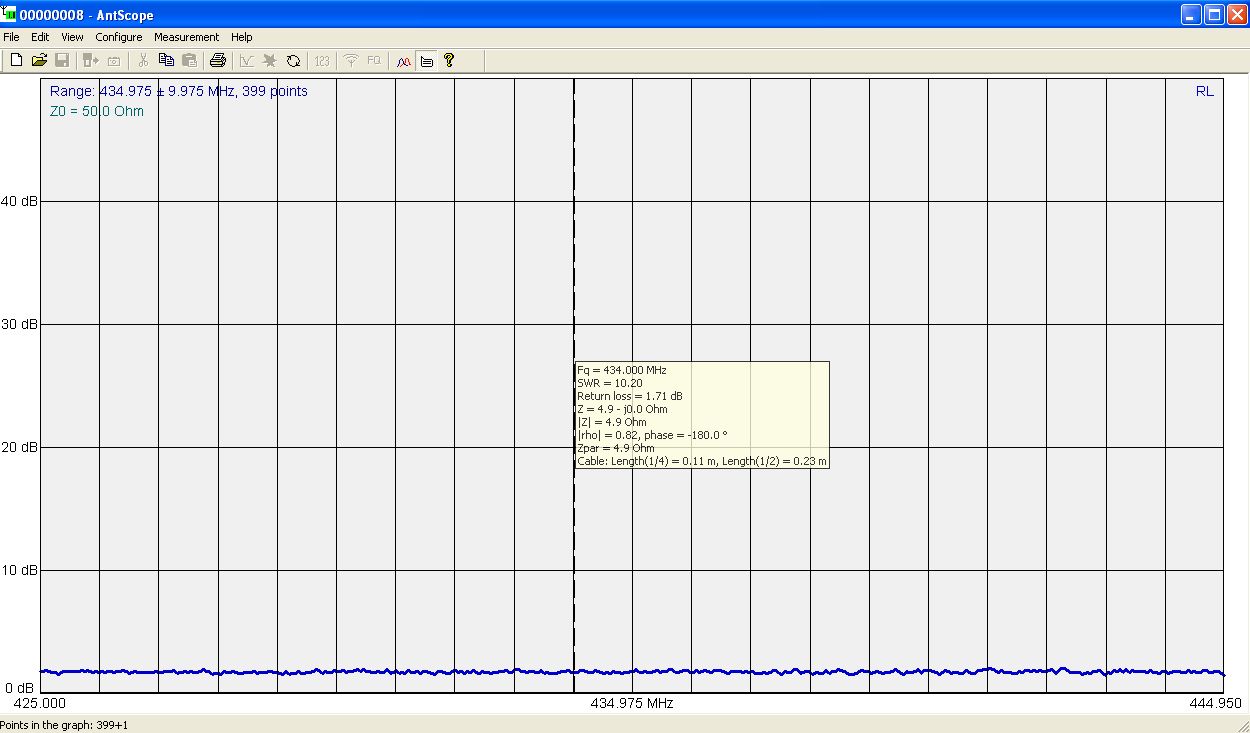
Task: Open the View menu
Action: tap(72, 37)
